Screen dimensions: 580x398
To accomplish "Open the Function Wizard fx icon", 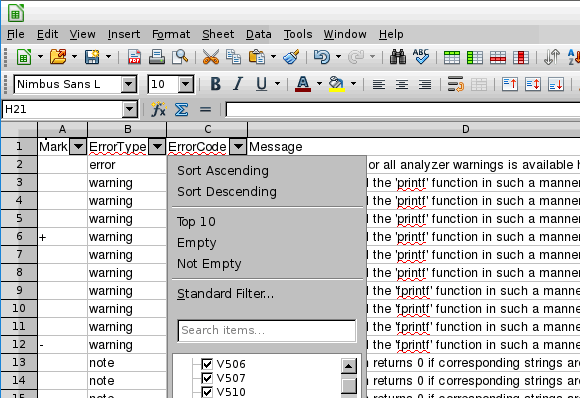I will tap(159, 109).
